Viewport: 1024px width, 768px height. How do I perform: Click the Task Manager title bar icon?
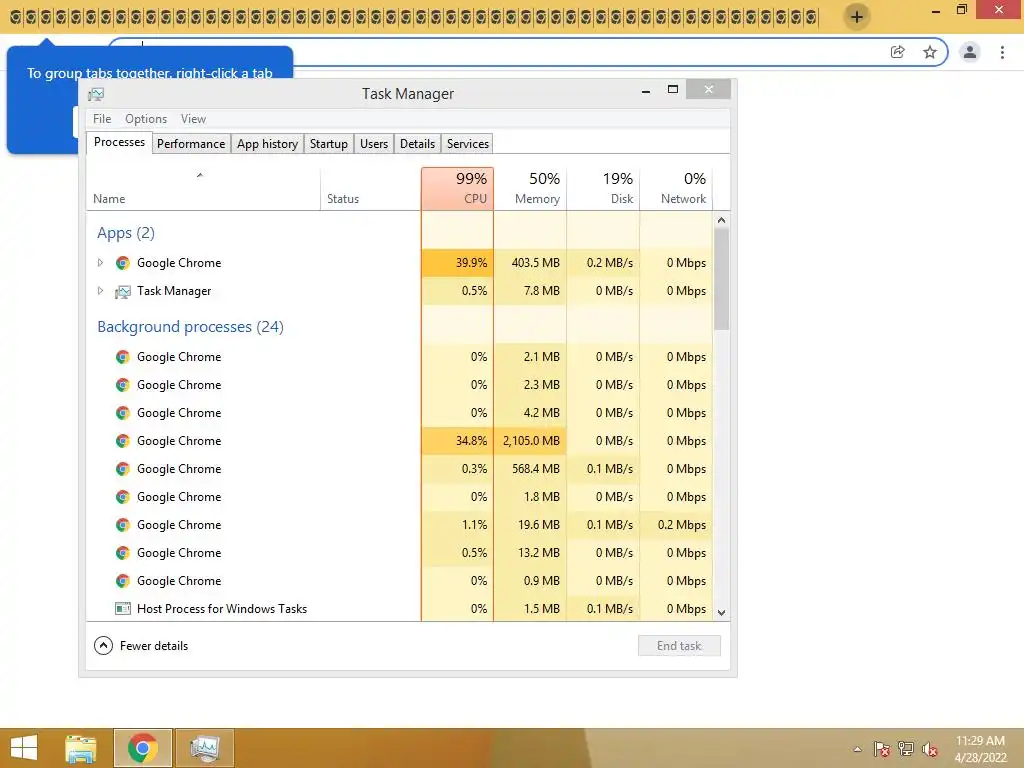[x=96, y=95]
